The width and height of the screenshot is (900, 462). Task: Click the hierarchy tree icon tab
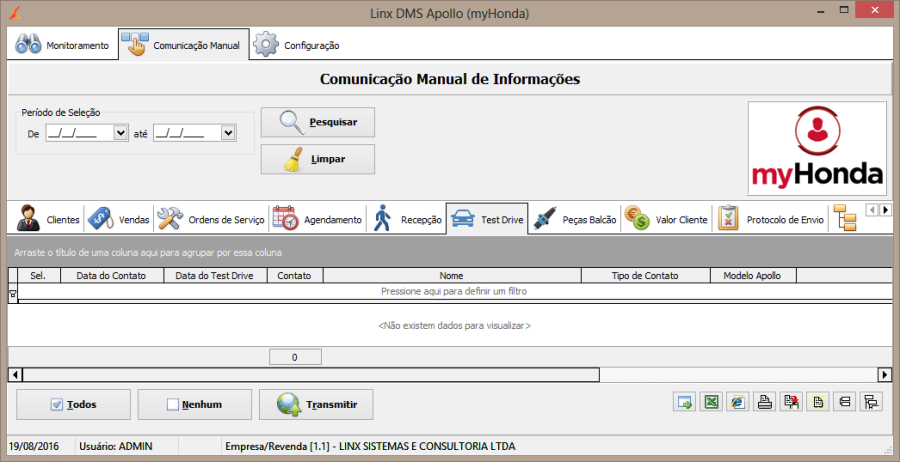tap(844, 218)
